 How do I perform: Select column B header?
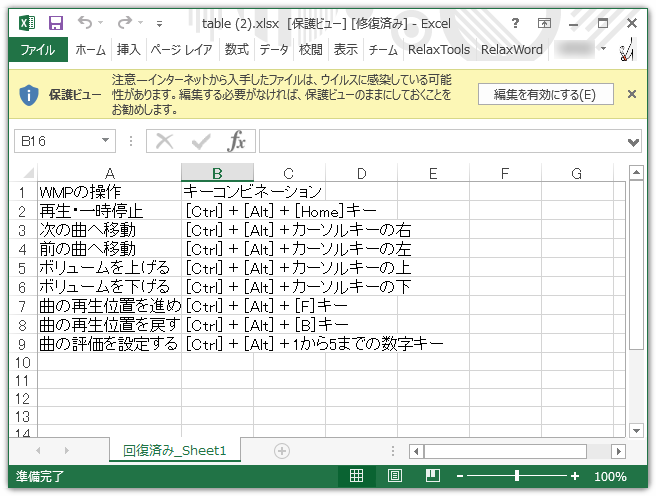[217, 173]
